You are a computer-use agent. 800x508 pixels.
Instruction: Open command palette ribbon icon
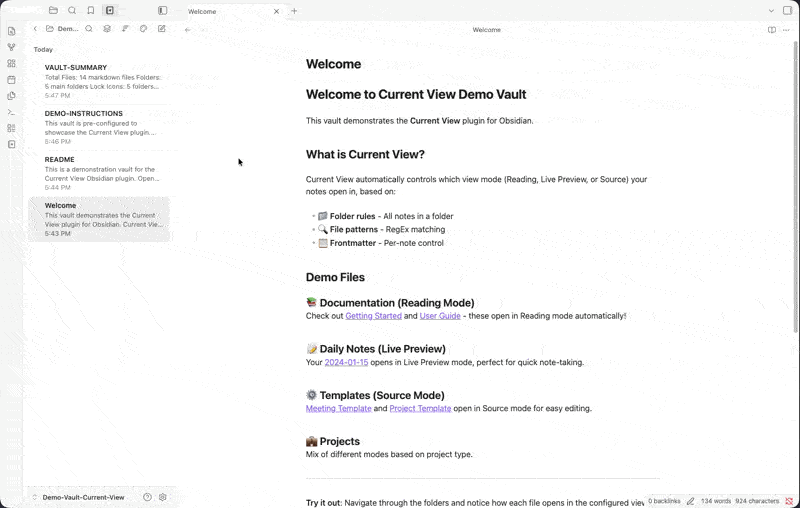click(x=12, y=112)
